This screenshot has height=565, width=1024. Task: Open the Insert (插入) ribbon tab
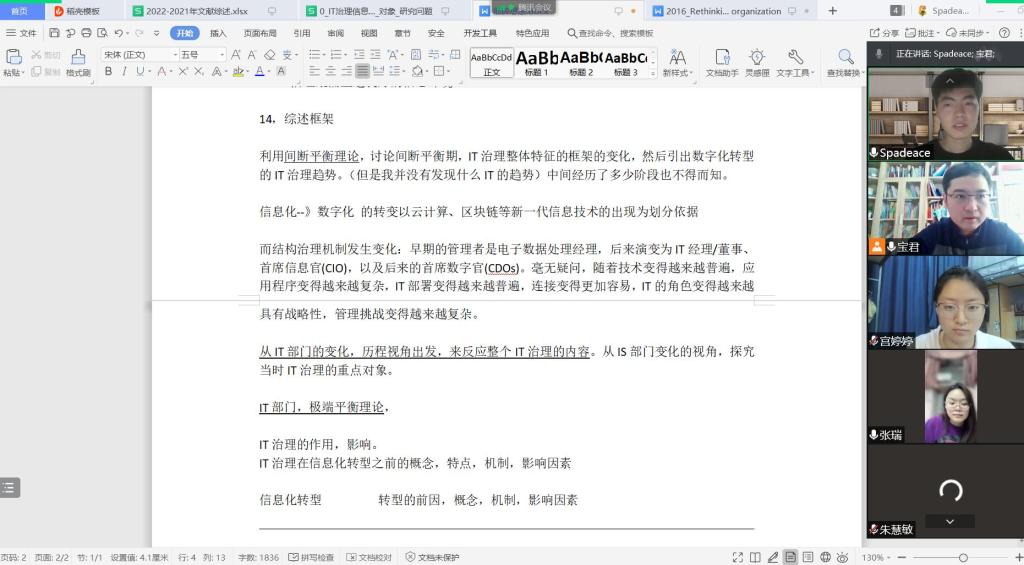pyautogui.click(x=218, y=33)
